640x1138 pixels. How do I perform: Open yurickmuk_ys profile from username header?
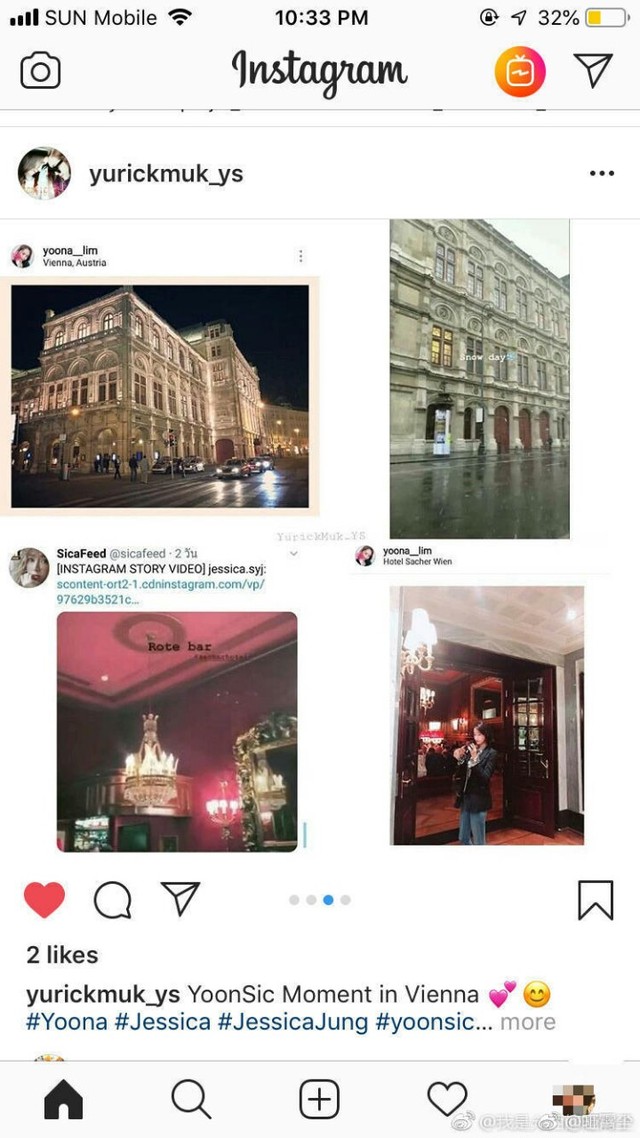coord(166,174)
